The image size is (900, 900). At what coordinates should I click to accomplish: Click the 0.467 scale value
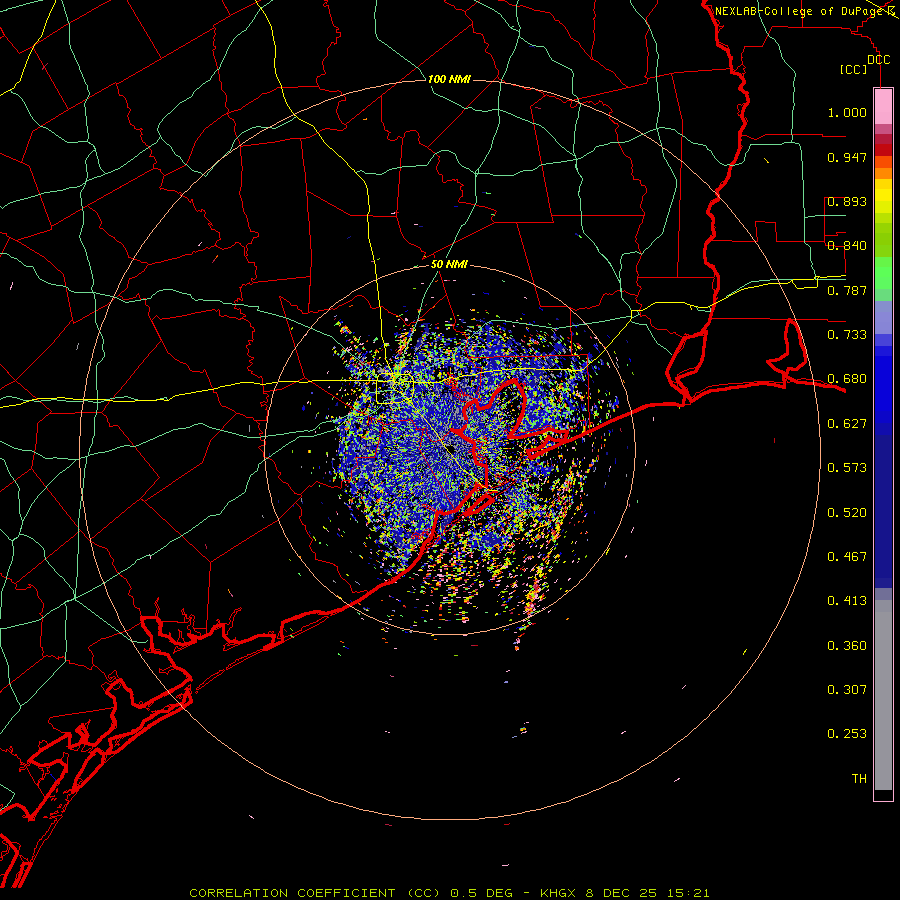847,557
